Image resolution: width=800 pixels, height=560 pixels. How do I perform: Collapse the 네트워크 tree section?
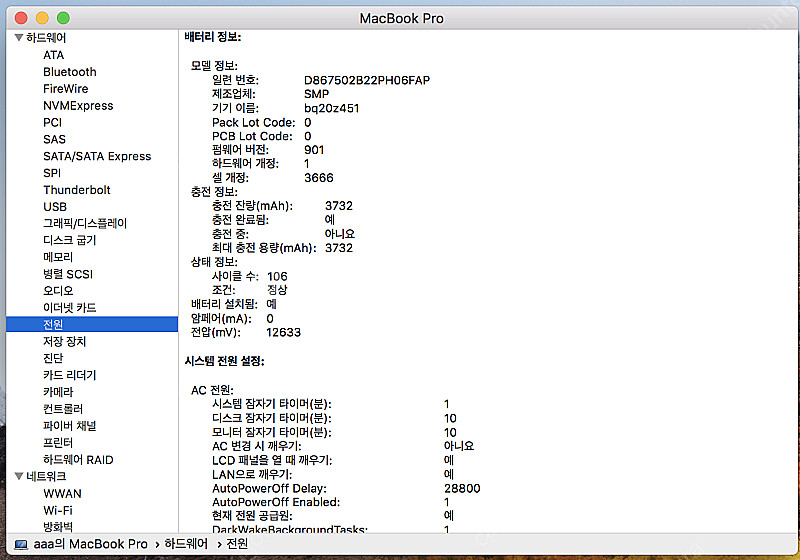coord(19,476)
